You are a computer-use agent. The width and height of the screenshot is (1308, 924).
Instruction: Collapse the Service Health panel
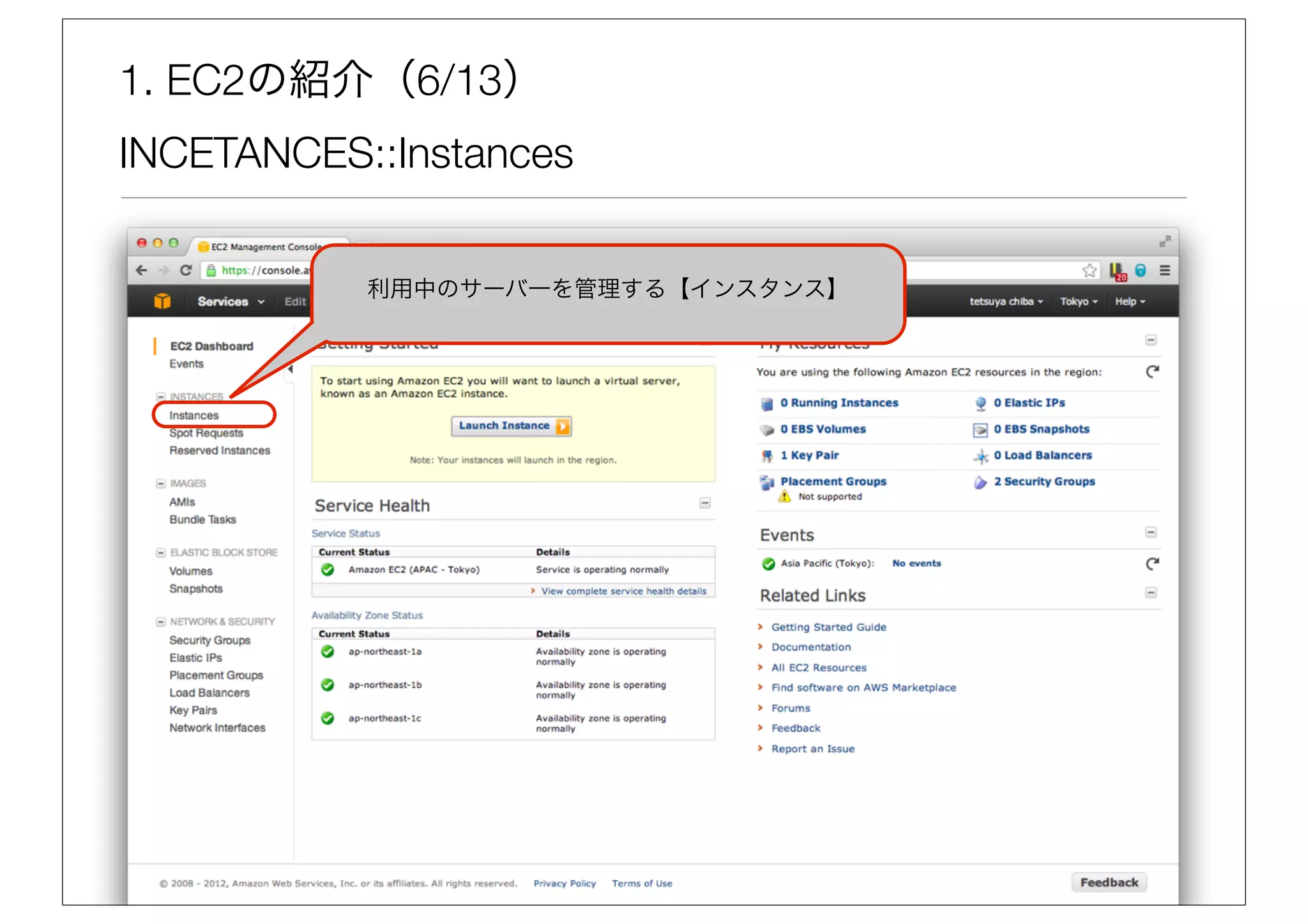tap(705, 503)
